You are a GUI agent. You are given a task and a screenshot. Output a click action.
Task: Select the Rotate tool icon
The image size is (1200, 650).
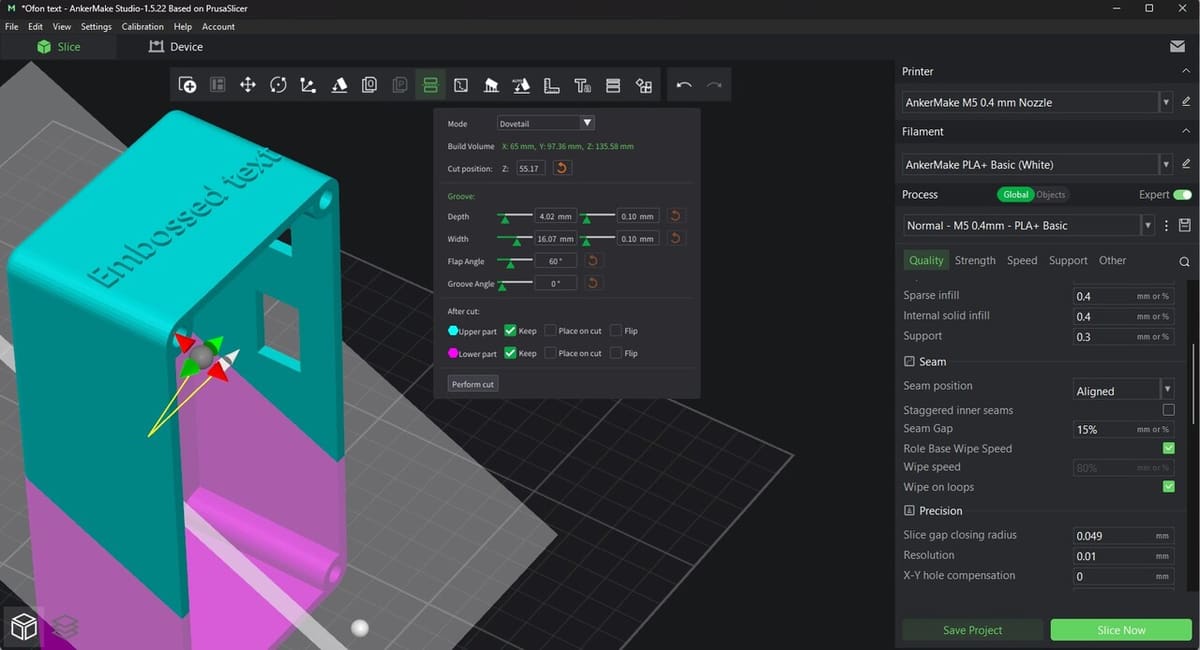coord(278,85)
